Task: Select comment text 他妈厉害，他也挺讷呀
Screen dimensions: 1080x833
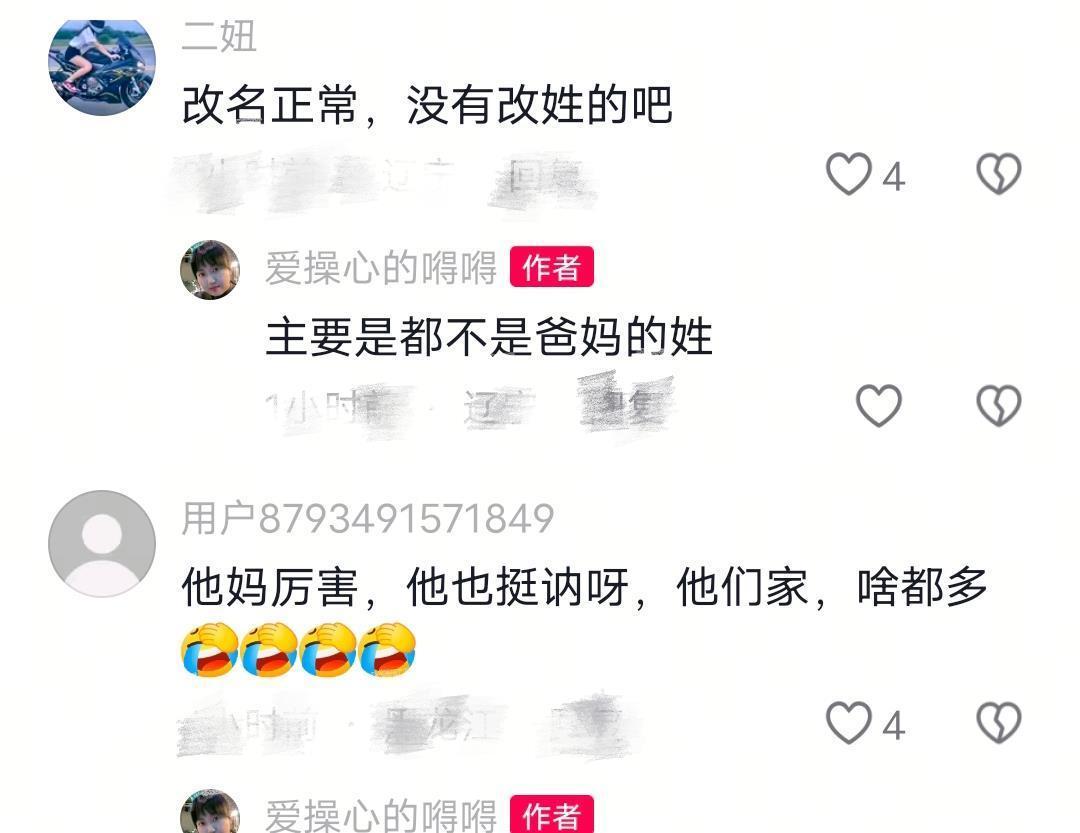Action: click(405, 588)
